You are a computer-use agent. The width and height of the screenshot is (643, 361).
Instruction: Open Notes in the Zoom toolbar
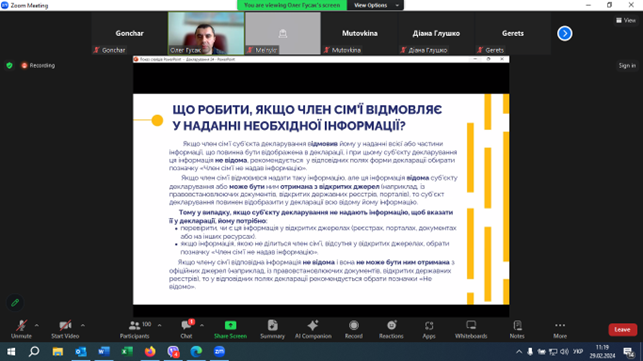(517, 329)
